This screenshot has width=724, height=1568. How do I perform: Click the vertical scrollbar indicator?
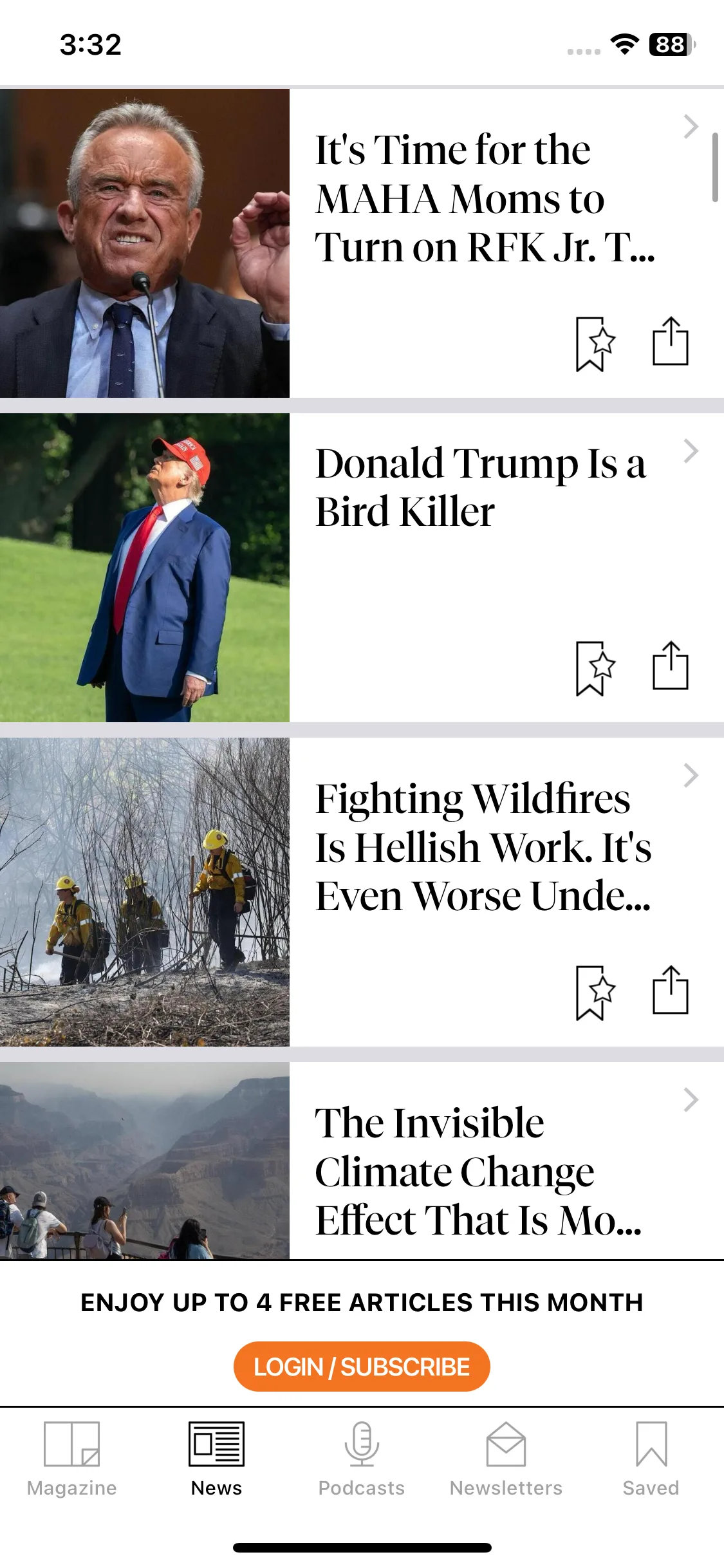pyautogui.click(x=715, y=167)
